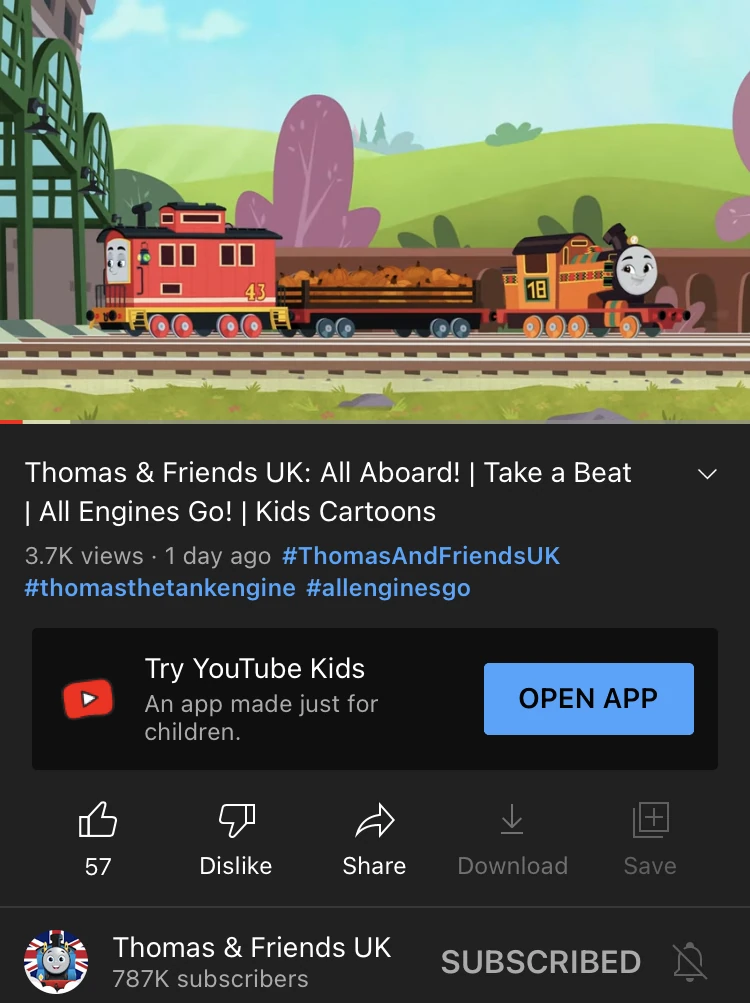Tap the Save to playlist icon

650,819
